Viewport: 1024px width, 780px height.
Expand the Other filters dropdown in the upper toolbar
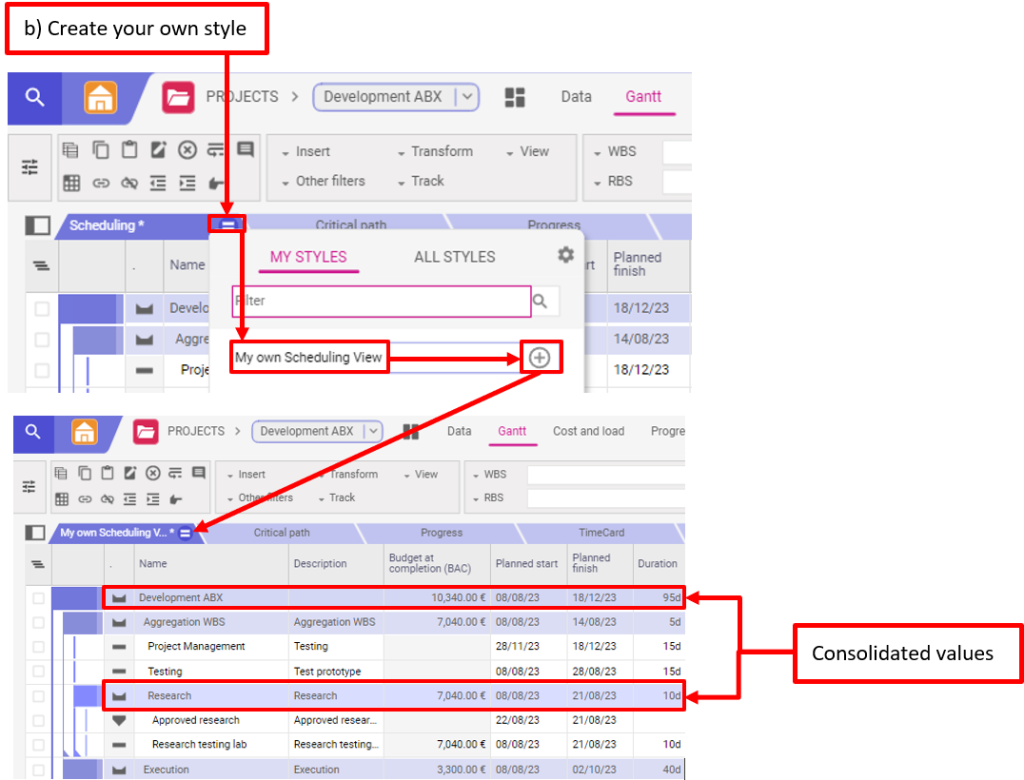tap(323, 181)
